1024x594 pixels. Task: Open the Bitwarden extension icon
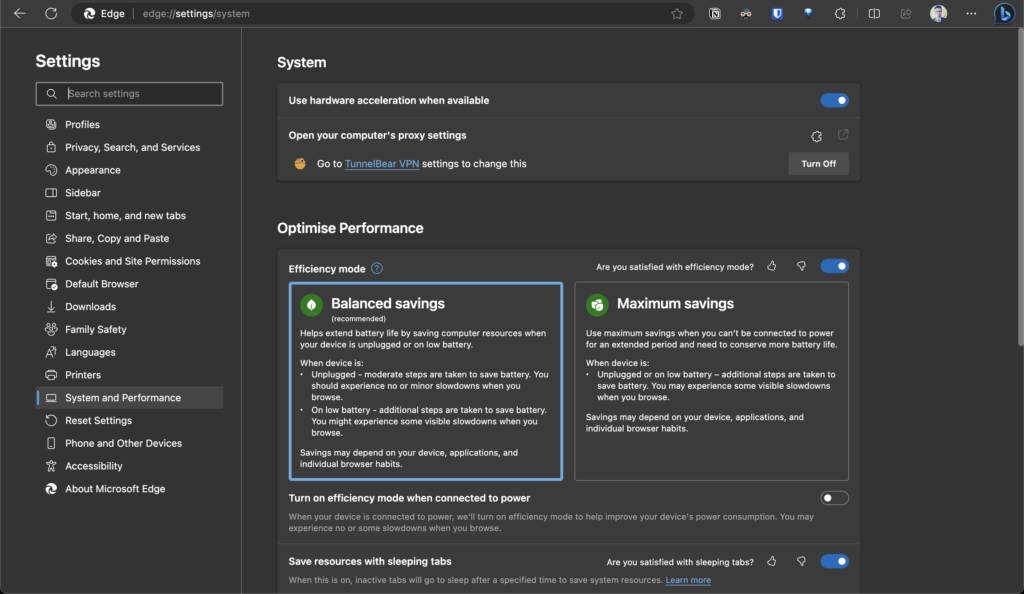[777, 13]
